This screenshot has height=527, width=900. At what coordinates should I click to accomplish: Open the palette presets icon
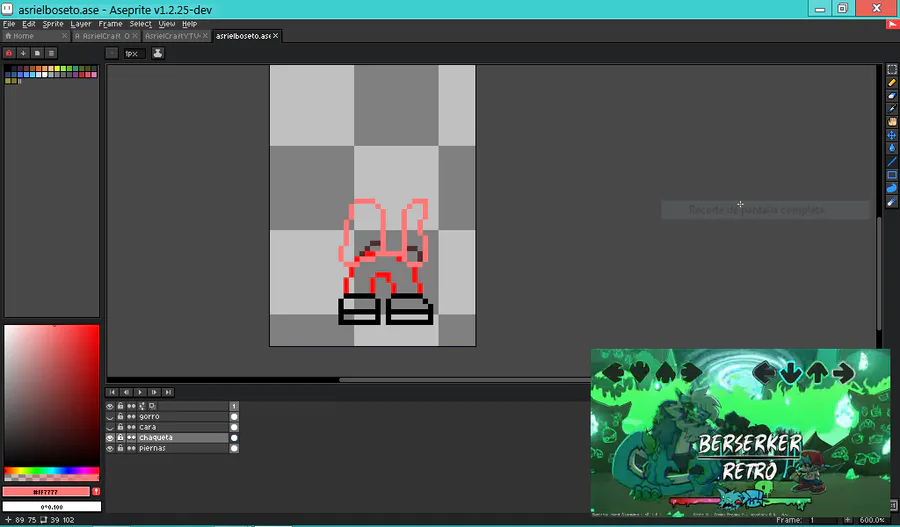click(x=37, y=53)
